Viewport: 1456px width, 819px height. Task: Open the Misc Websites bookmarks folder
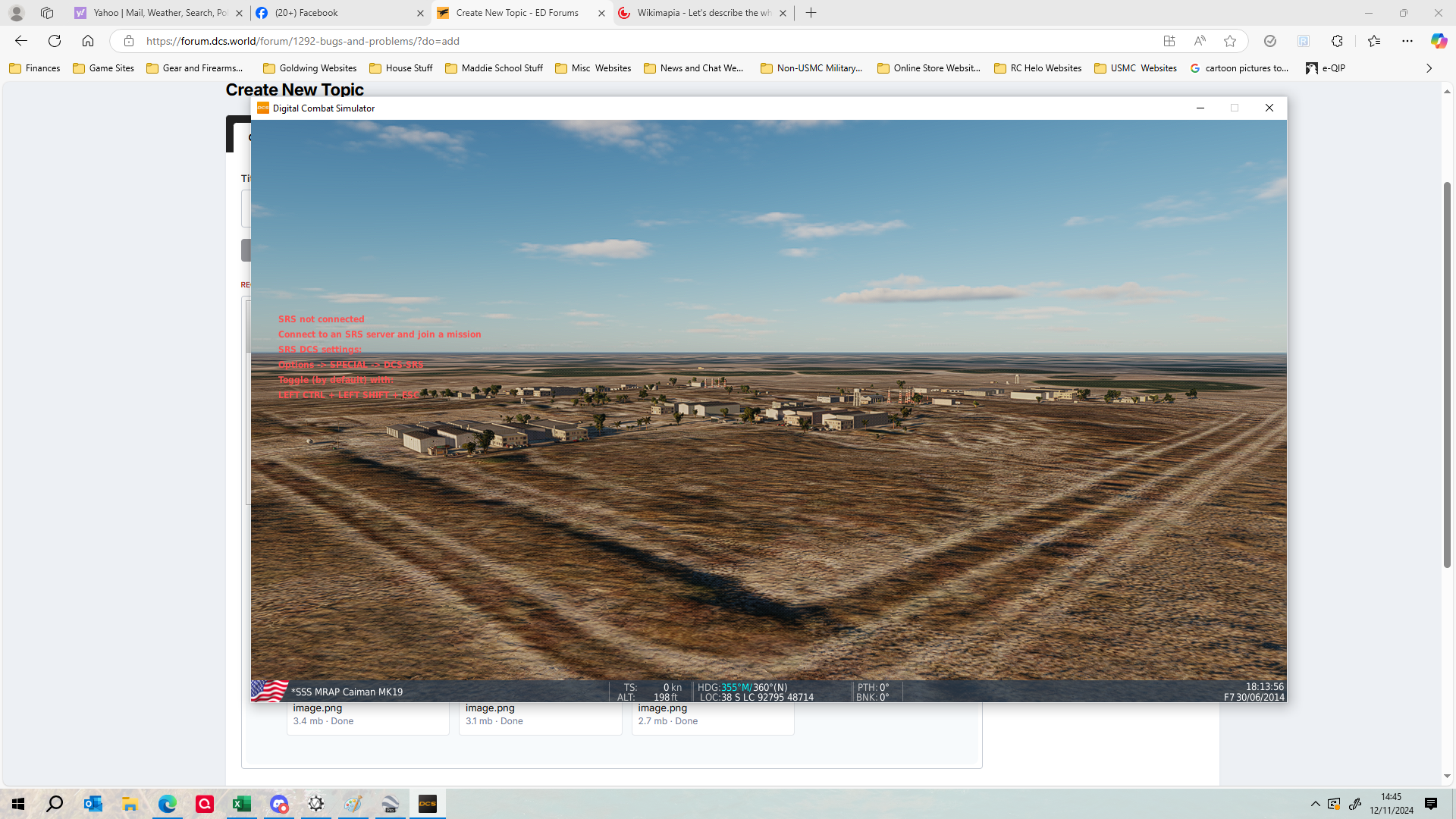[x=593, y=68]
